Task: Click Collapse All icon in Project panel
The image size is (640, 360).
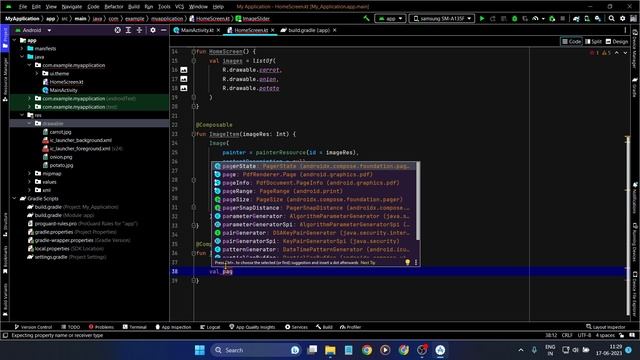Action: pyautogui.click(x=139, y=30)
